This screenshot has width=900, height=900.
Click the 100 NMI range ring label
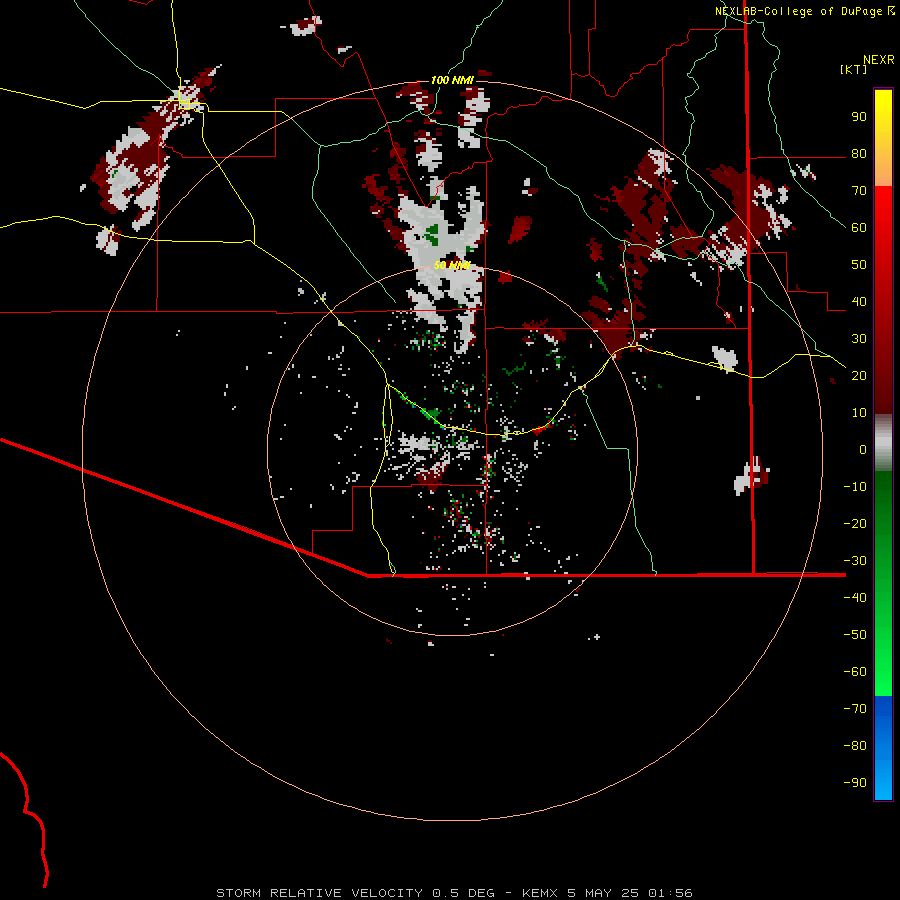click(452, 80)
